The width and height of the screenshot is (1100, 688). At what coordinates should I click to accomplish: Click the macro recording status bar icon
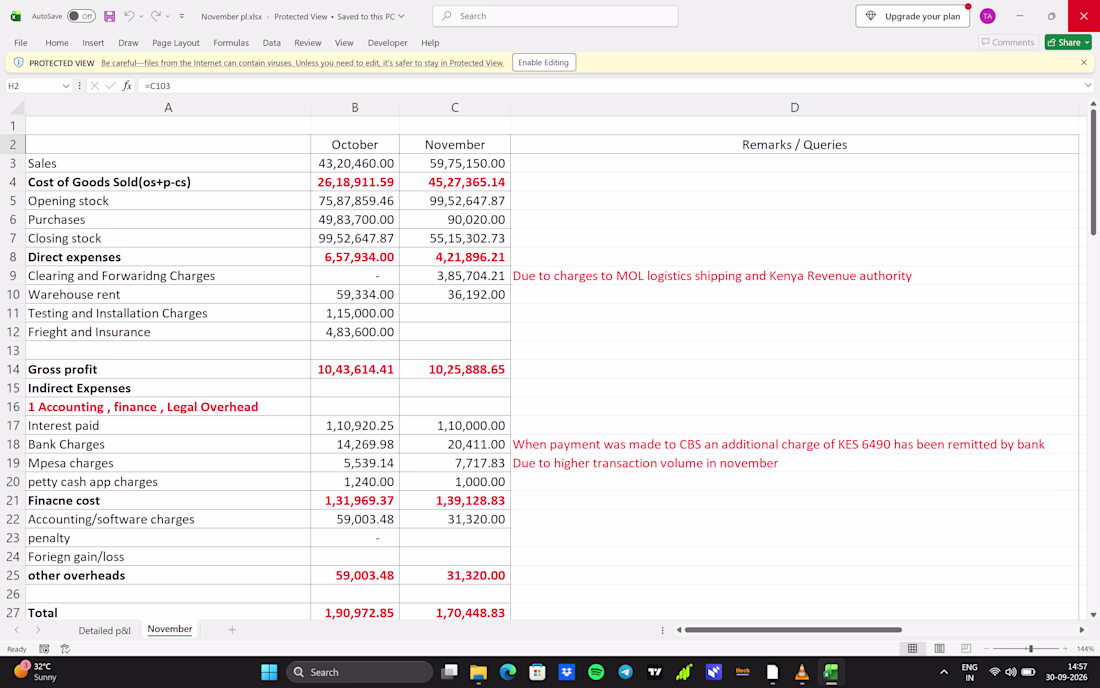[44, 649]
